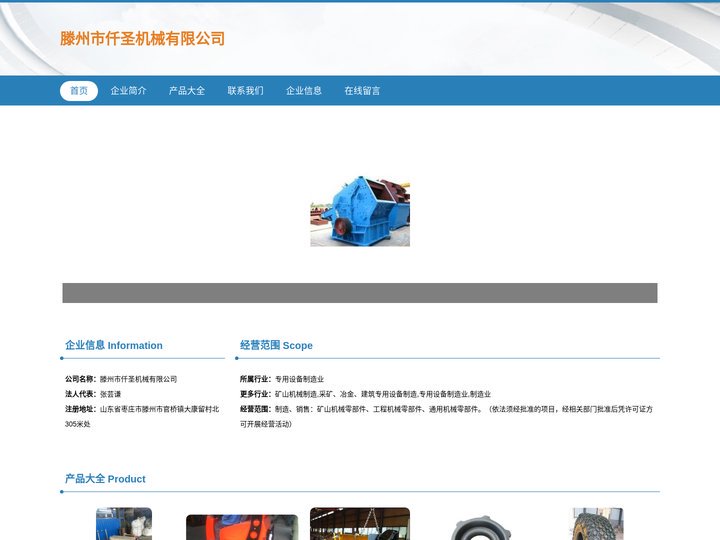Image resolution: width=720 pixels, height=540 pixels.
Task: Open 在线留言 navigation item
Action: 362,91
